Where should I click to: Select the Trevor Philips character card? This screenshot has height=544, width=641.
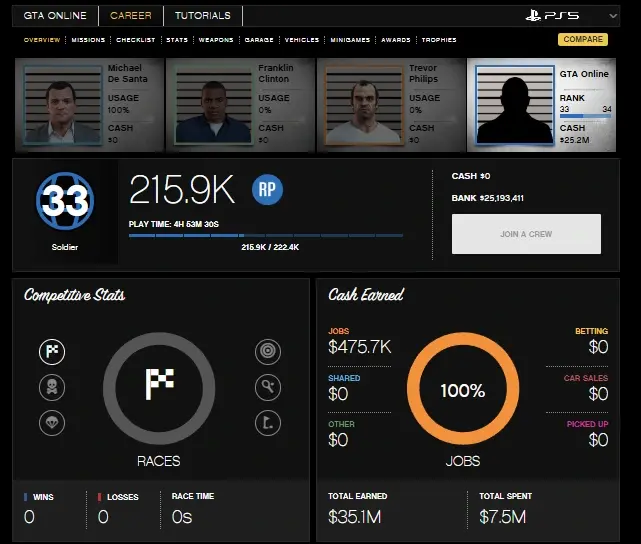(x=389, y=103)
